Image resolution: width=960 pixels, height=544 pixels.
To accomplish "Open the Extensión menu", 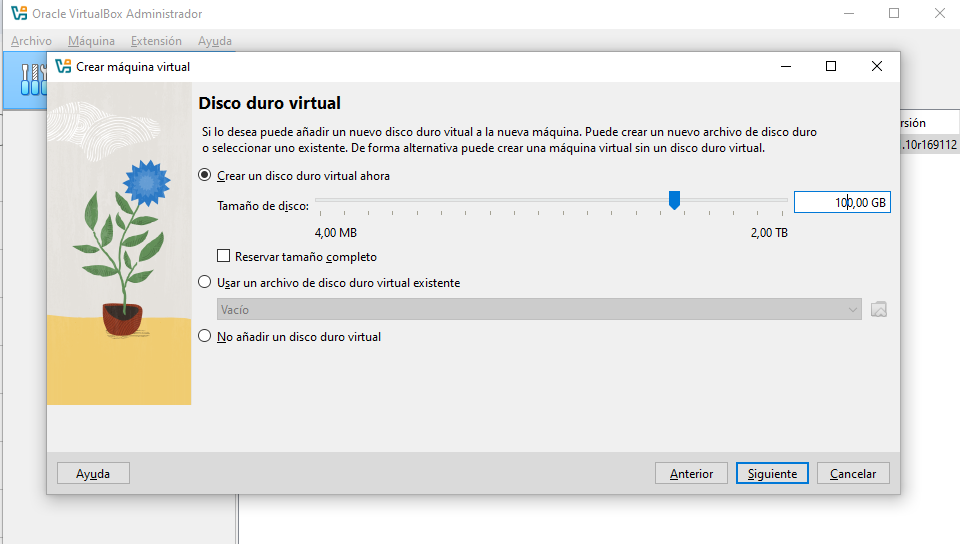I will pos(156,41).
